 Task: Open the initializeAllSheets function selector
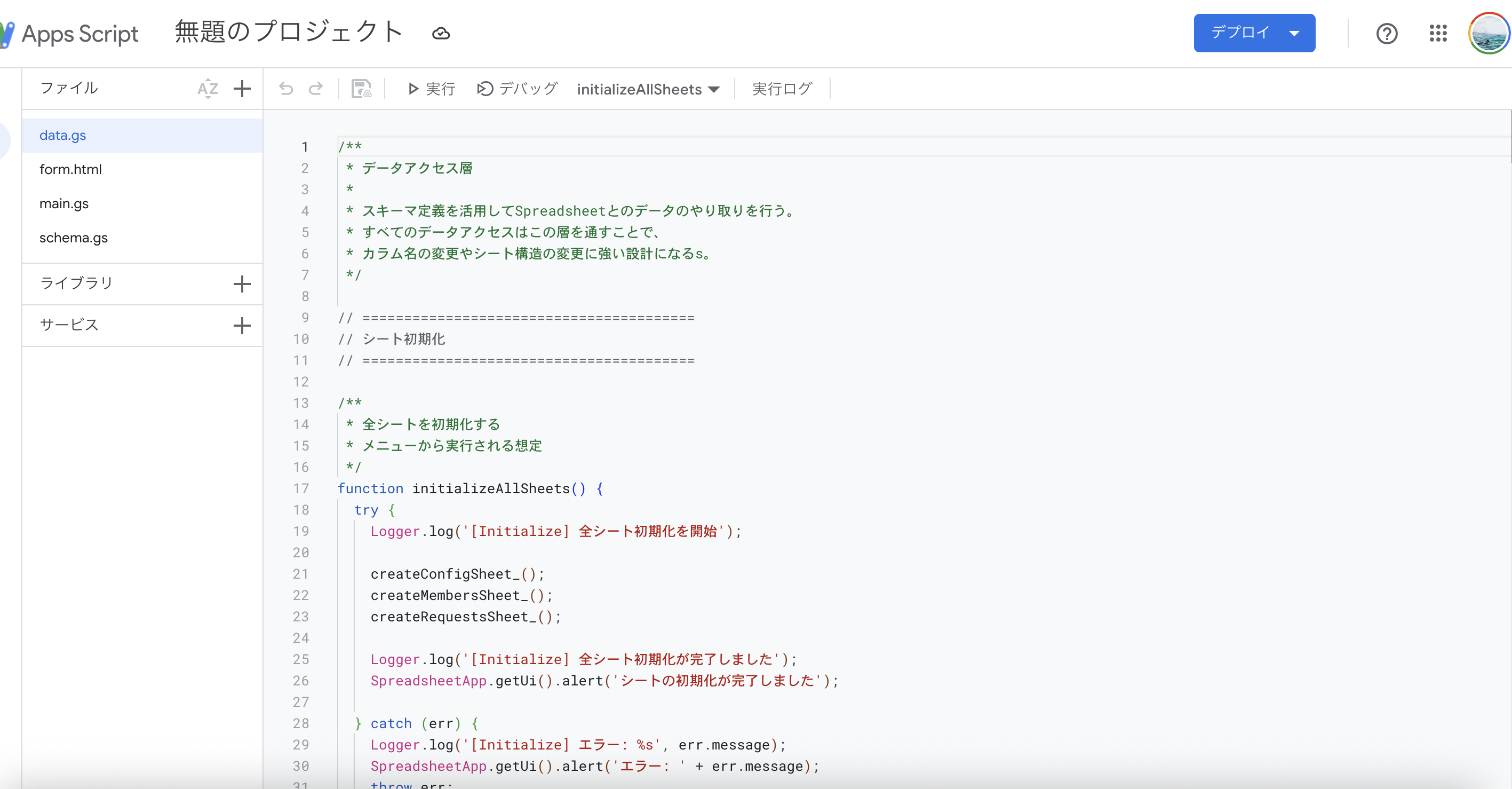pyautogui.click(x=649, y=89)
